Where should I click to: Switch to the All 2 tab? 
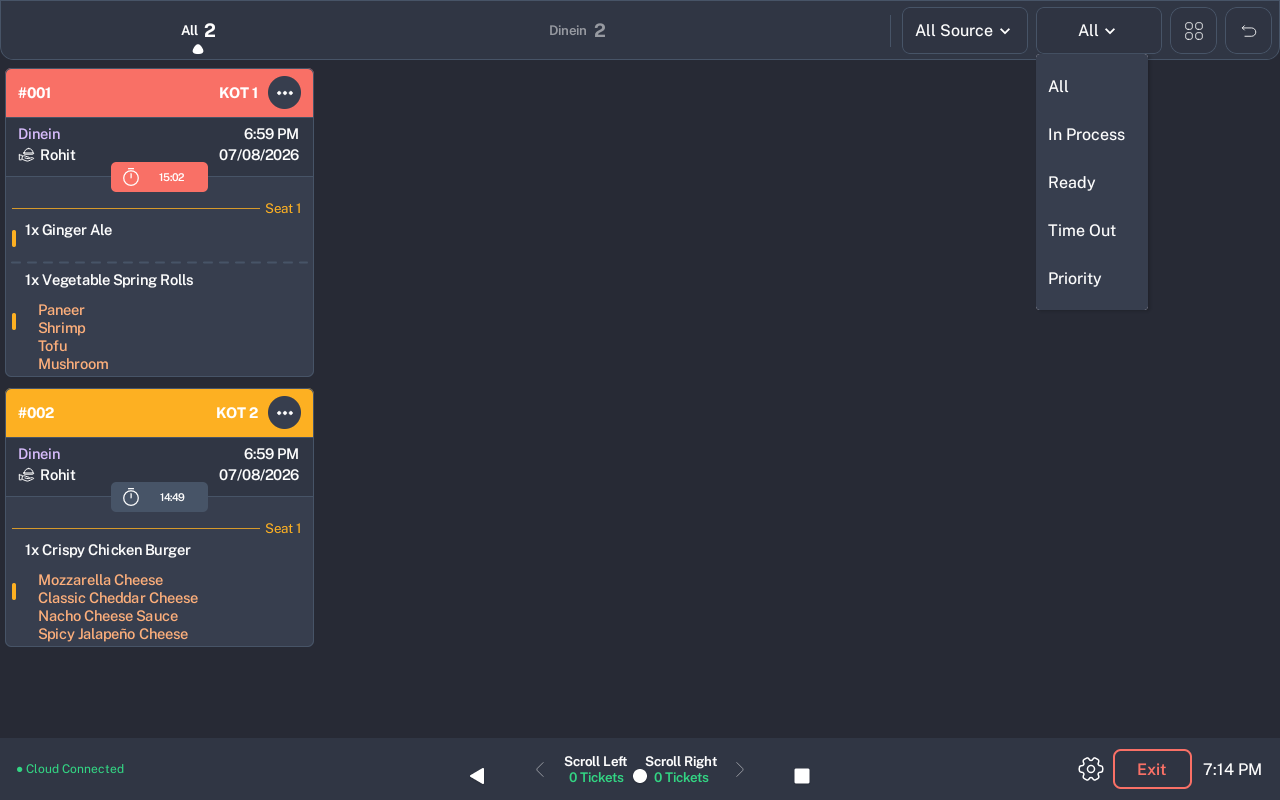coord(198,31)
